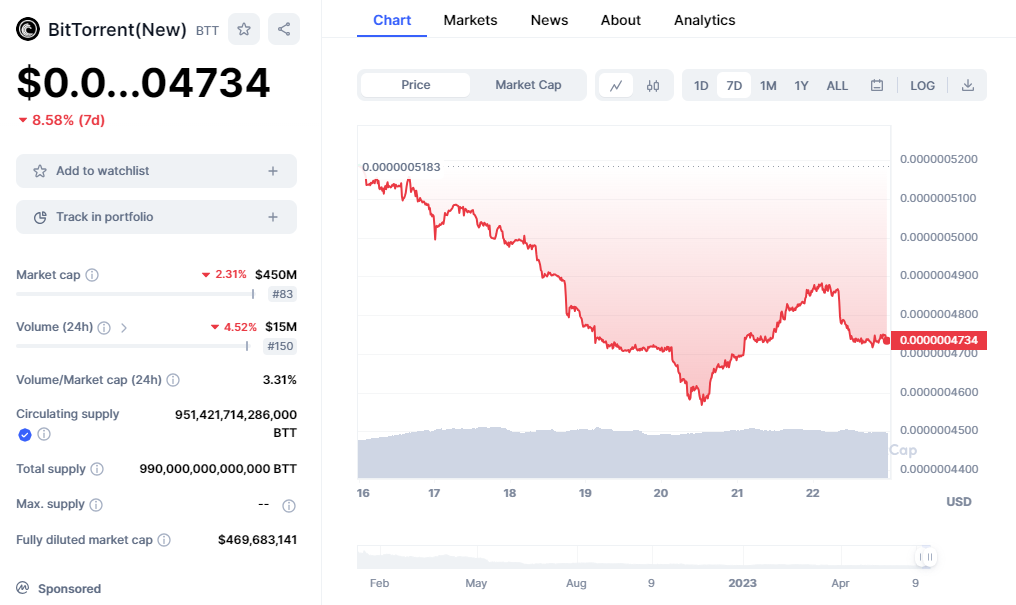
Task: Show info tooltip next to Max. supply label
Action: [x=96, y=505]
